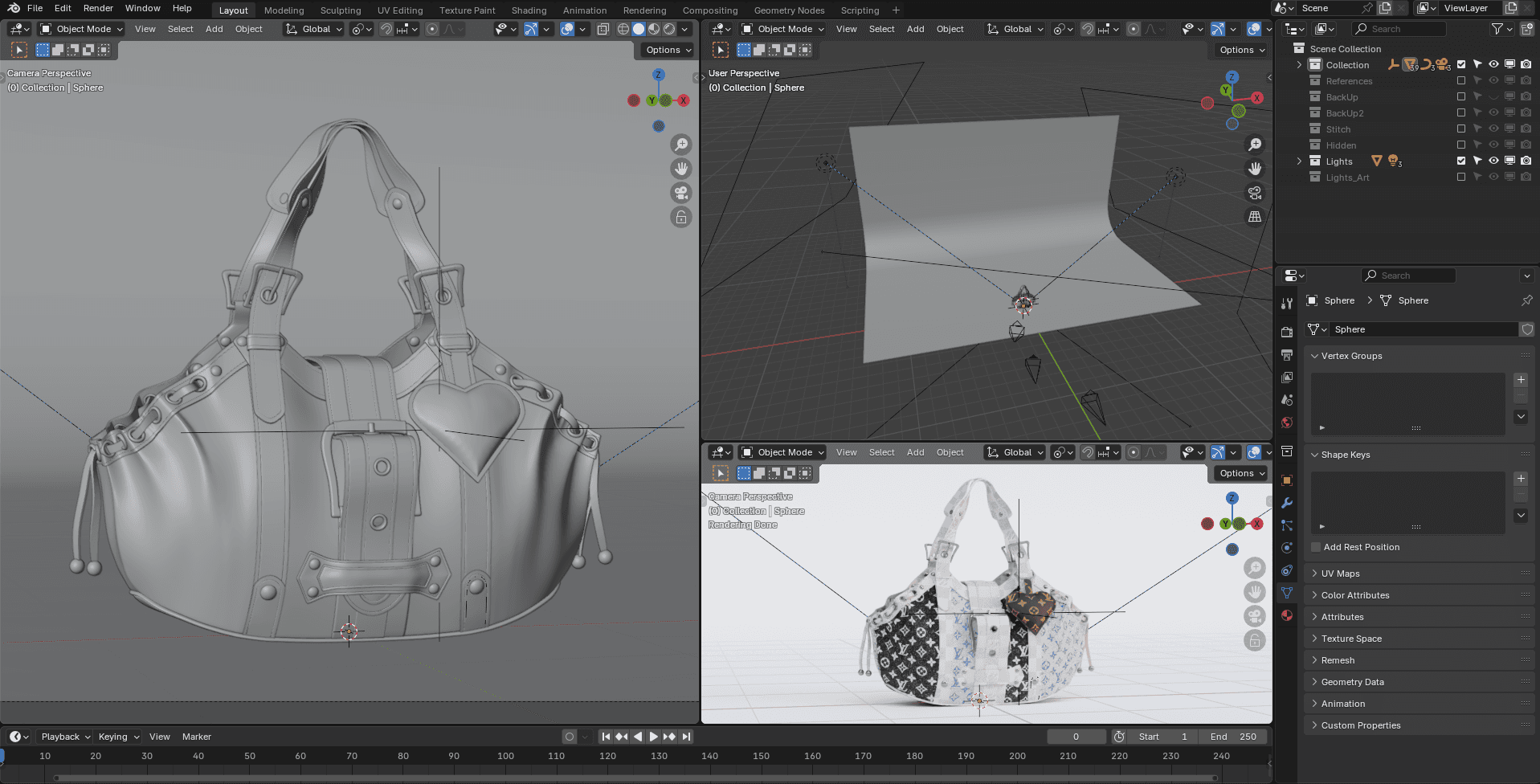
Task: Play the animation forward
Action: (654, 737)
